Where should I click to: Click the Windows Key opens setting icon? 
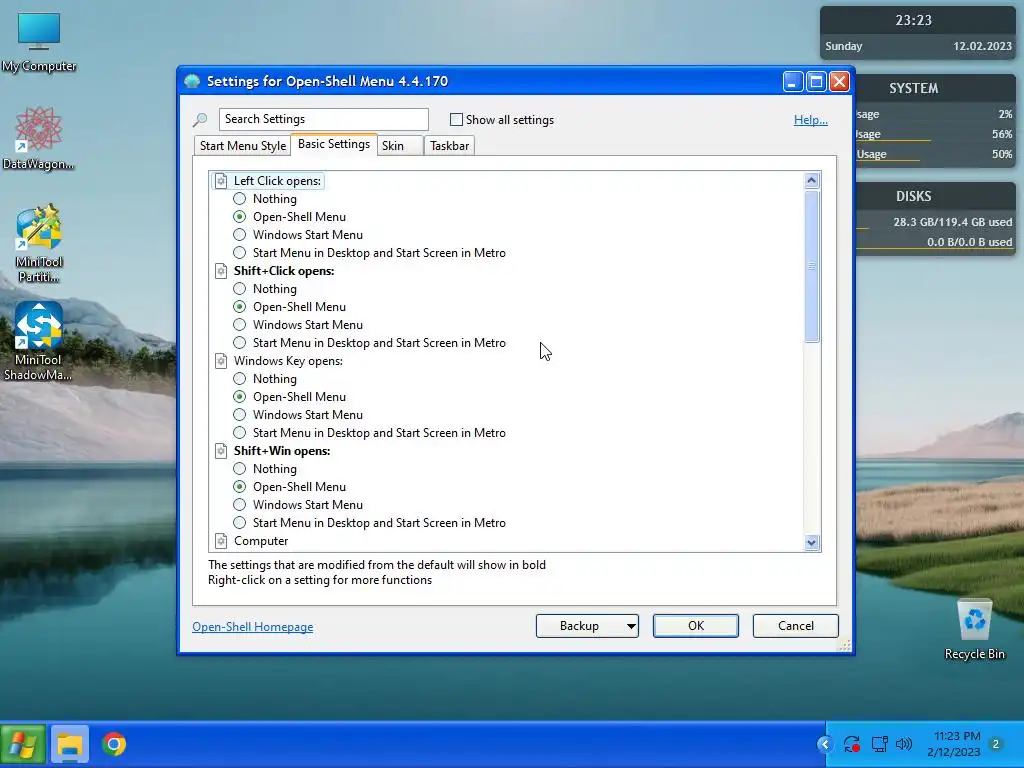click(221, 361)
